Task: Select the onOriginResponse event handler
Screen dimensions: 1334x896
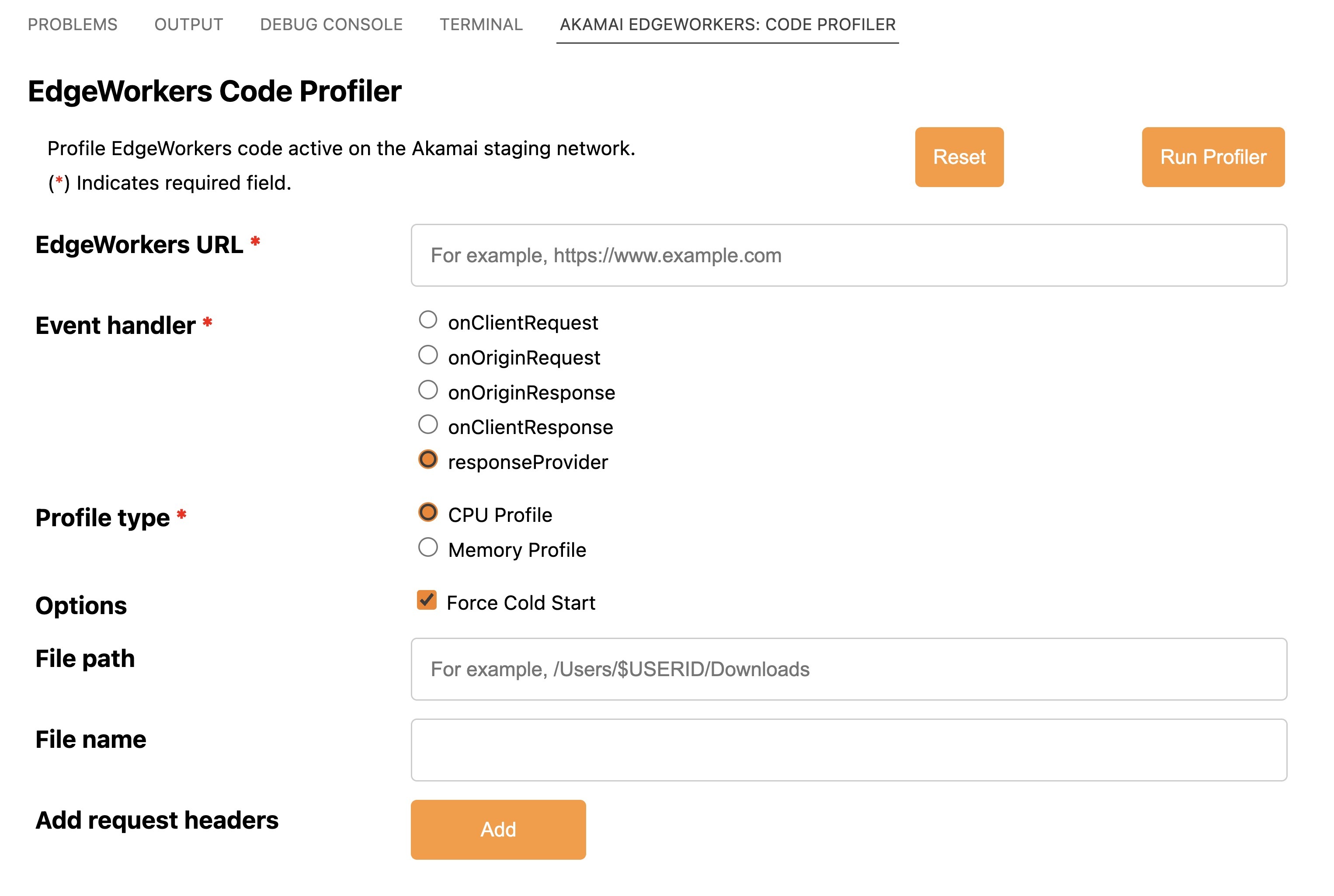Action: [428, 390]
